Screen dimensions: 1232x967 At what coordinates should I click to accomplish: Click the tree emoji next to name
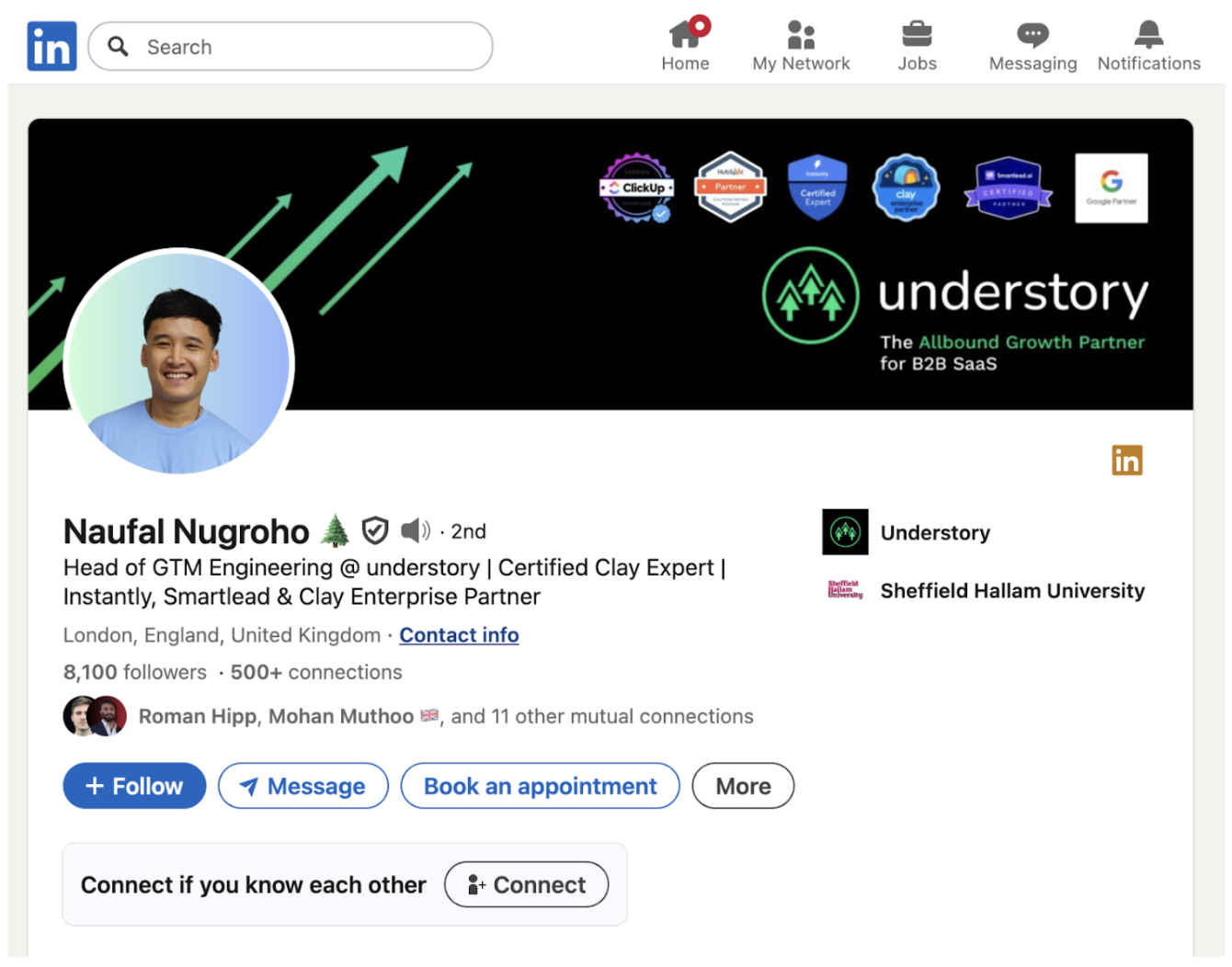pos(336,530)
